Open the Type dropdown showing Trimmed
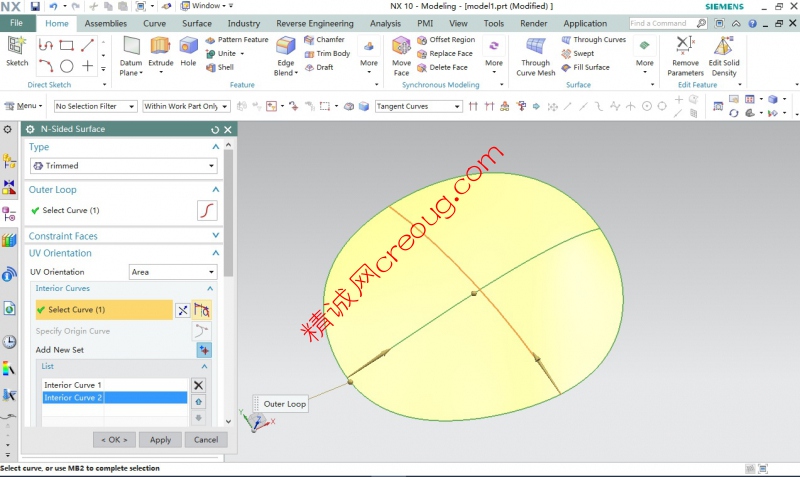This screenshot has height=477, width=800. point(123,166)
